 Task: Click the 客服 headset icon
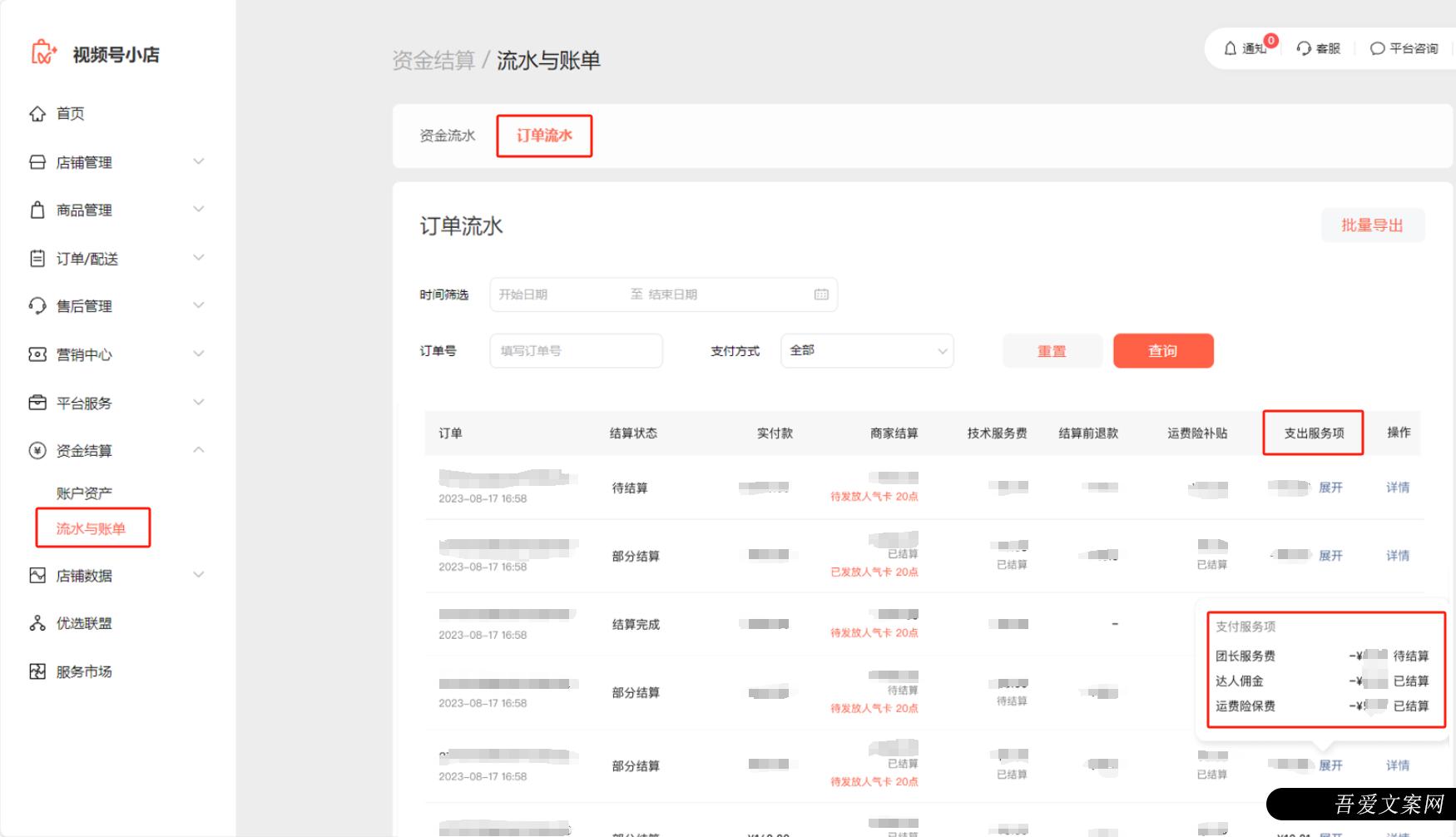(1304, 48)
